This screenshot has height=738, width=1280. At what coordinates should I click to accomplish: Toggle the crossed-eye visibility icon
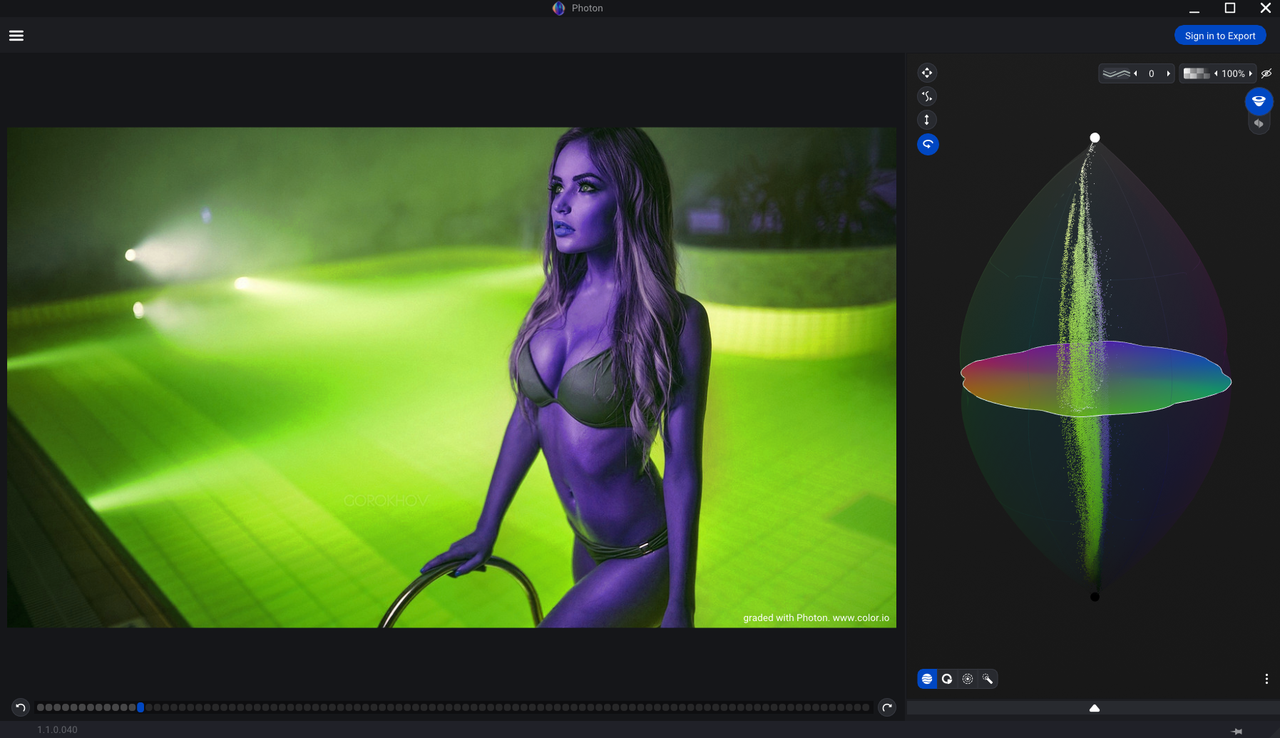point(1266,74)
